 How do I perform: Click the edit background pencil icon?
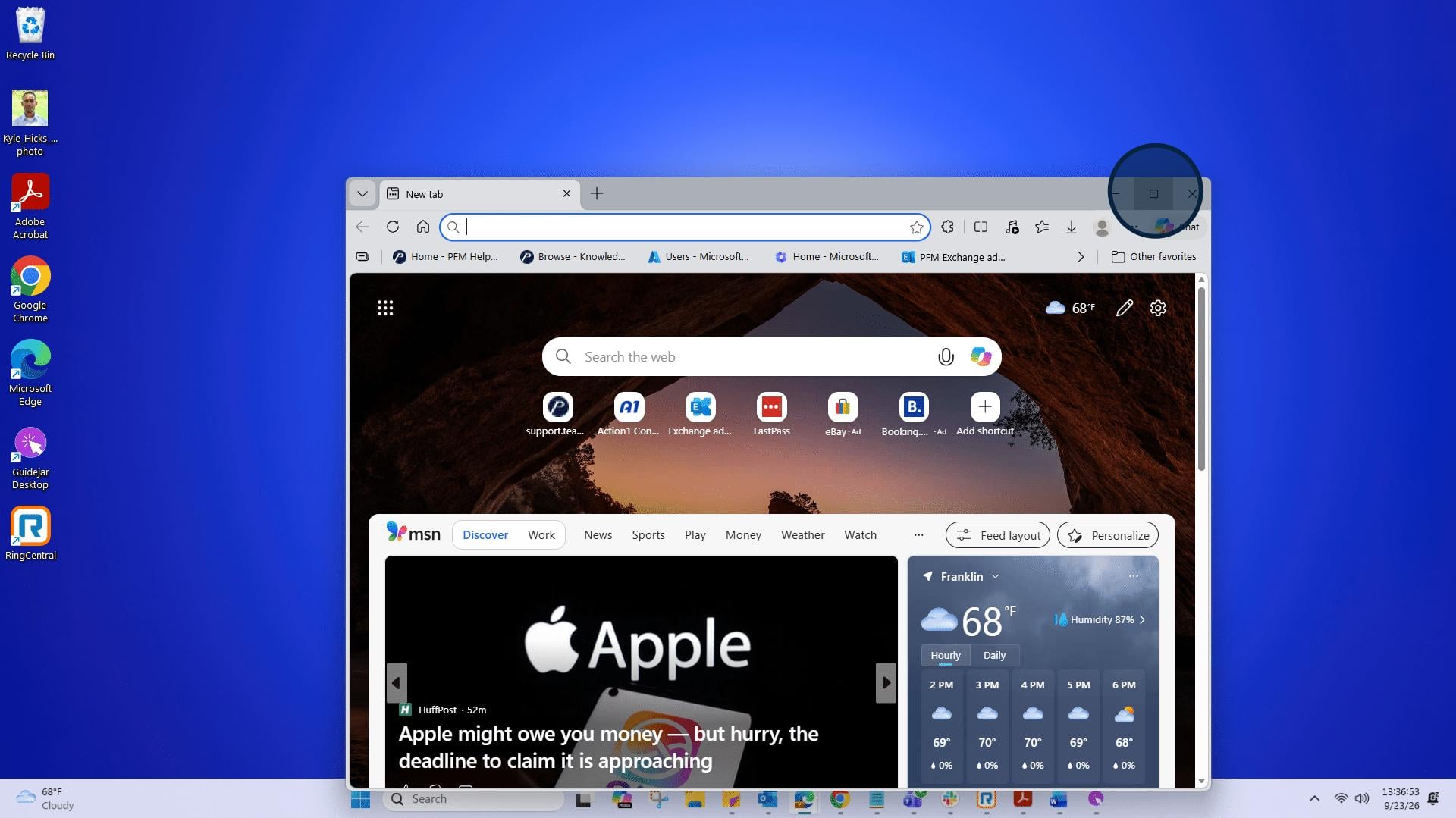pos(1125,308)
